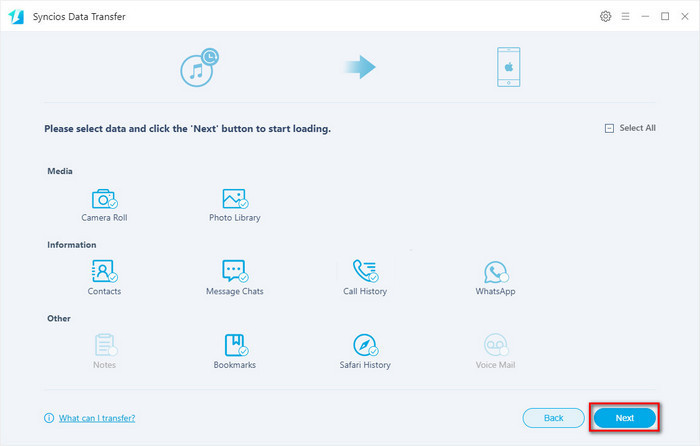Select the Photo Library icon
This screenshot has width=700, height=446.
pyautogui.click(x=235, y=199)
